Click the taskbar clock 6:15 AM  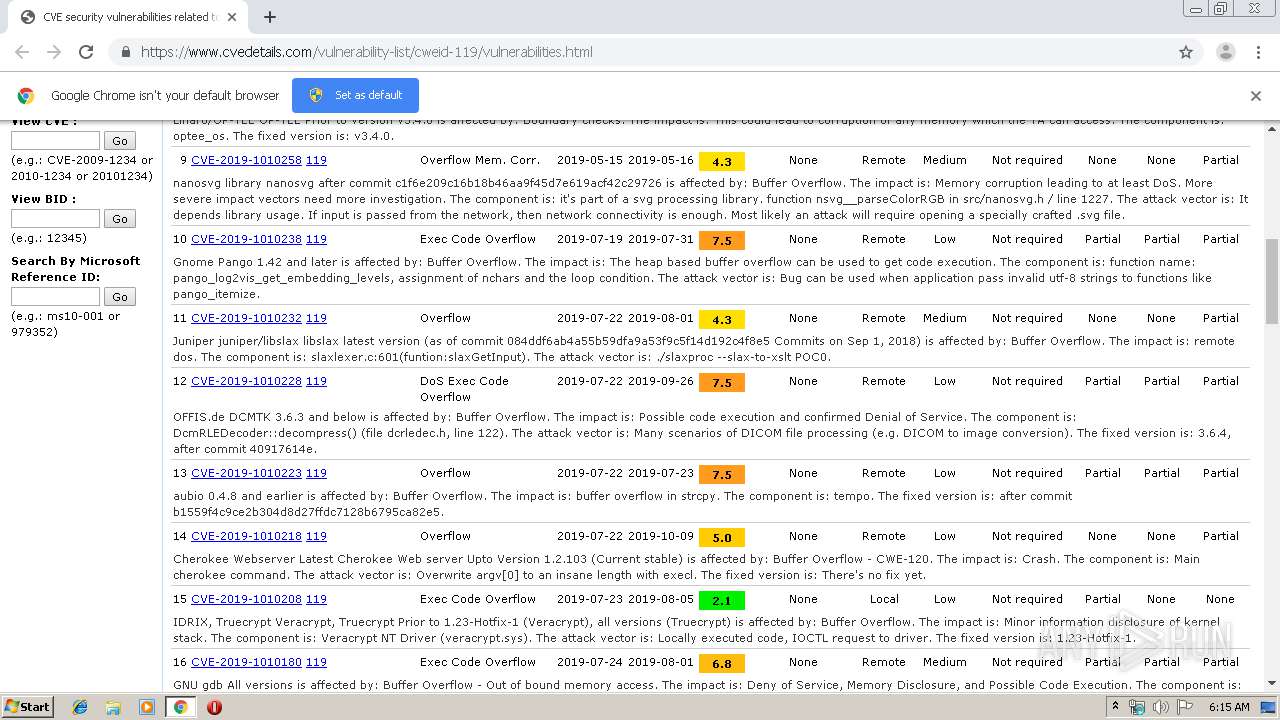pos(1228,707)
